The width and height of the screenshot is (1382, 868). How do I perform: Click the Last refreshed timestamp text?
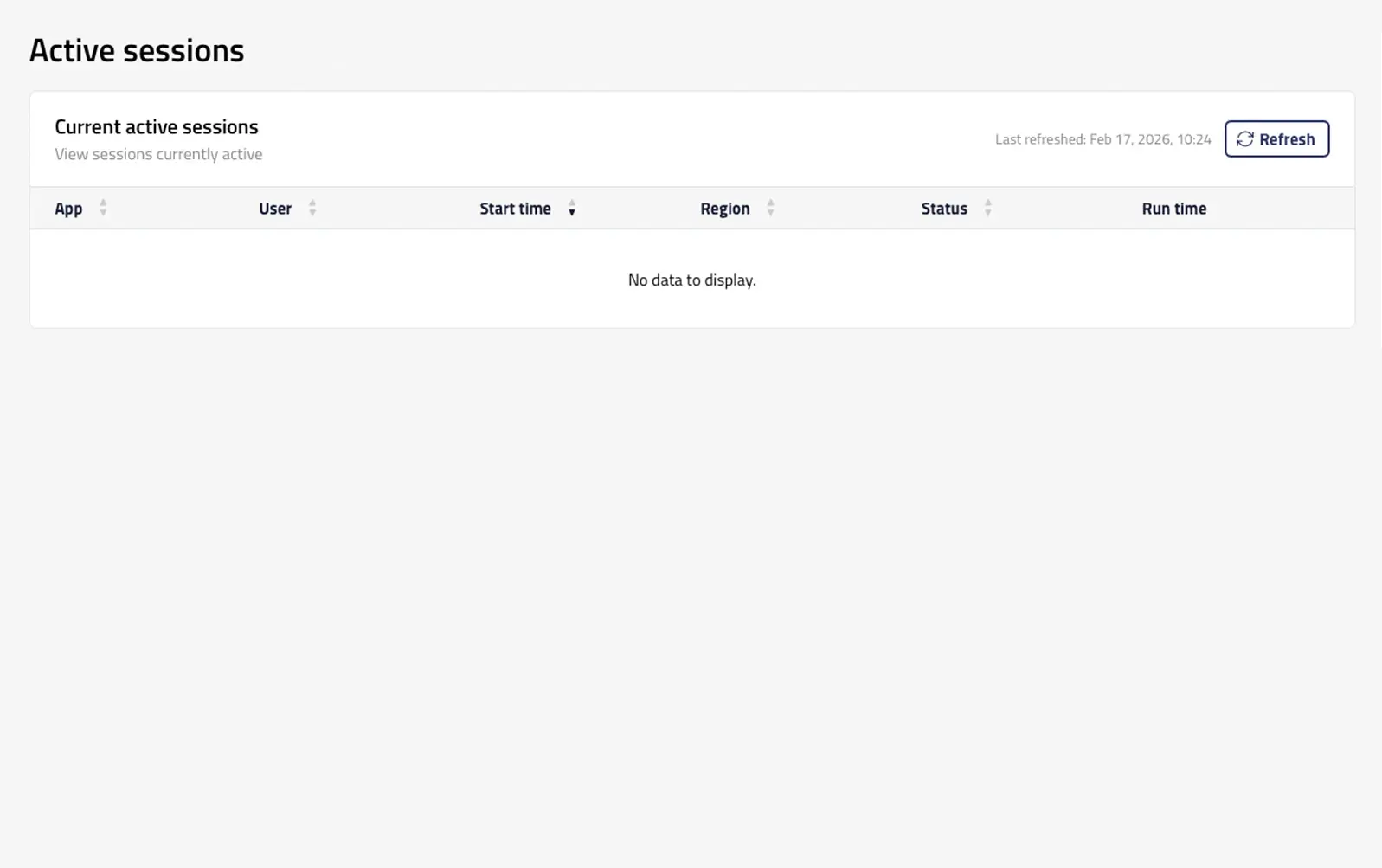1102,139
